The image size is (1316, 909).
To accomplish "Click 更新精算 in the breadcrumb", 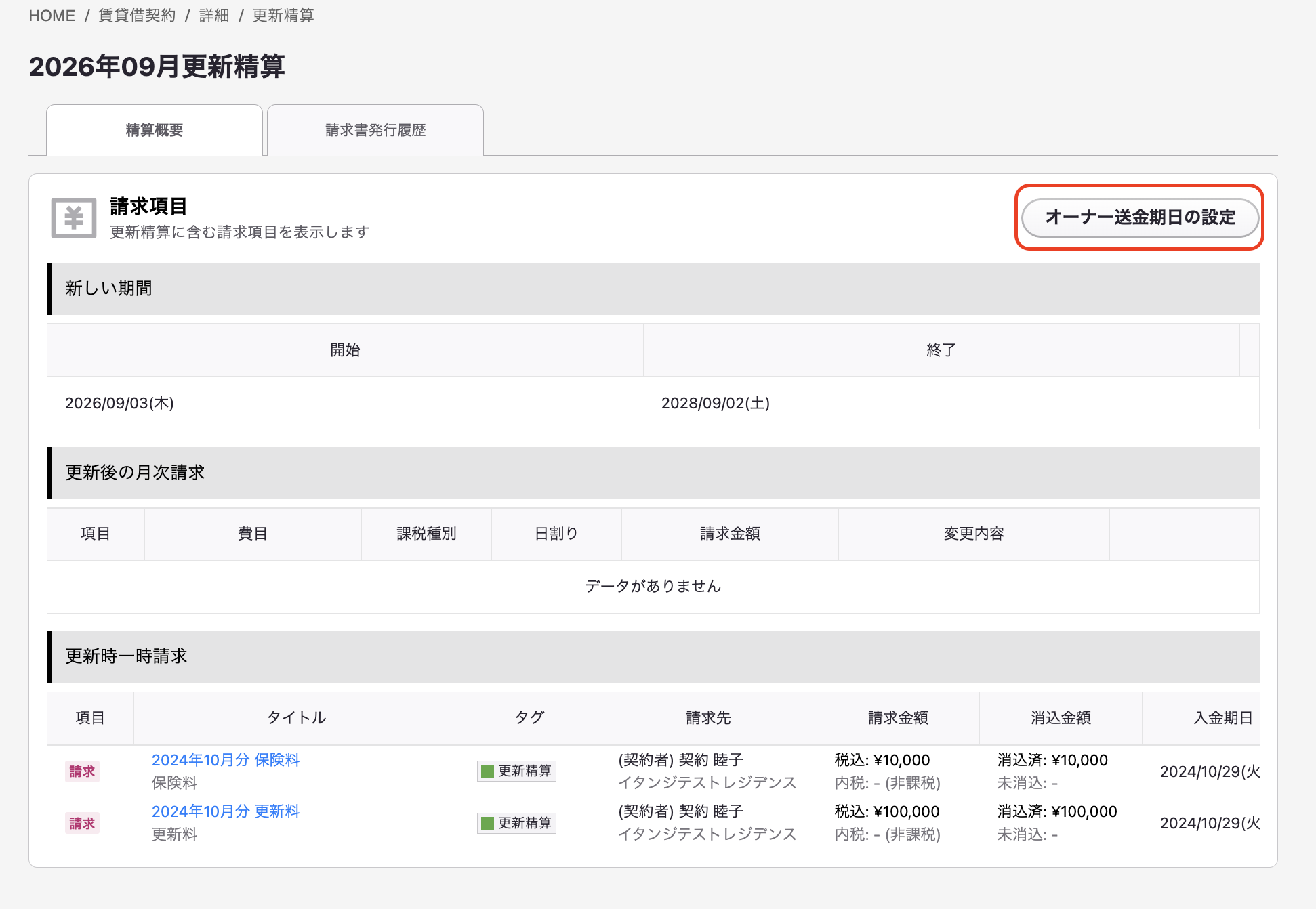I will (x=283, y=16).
